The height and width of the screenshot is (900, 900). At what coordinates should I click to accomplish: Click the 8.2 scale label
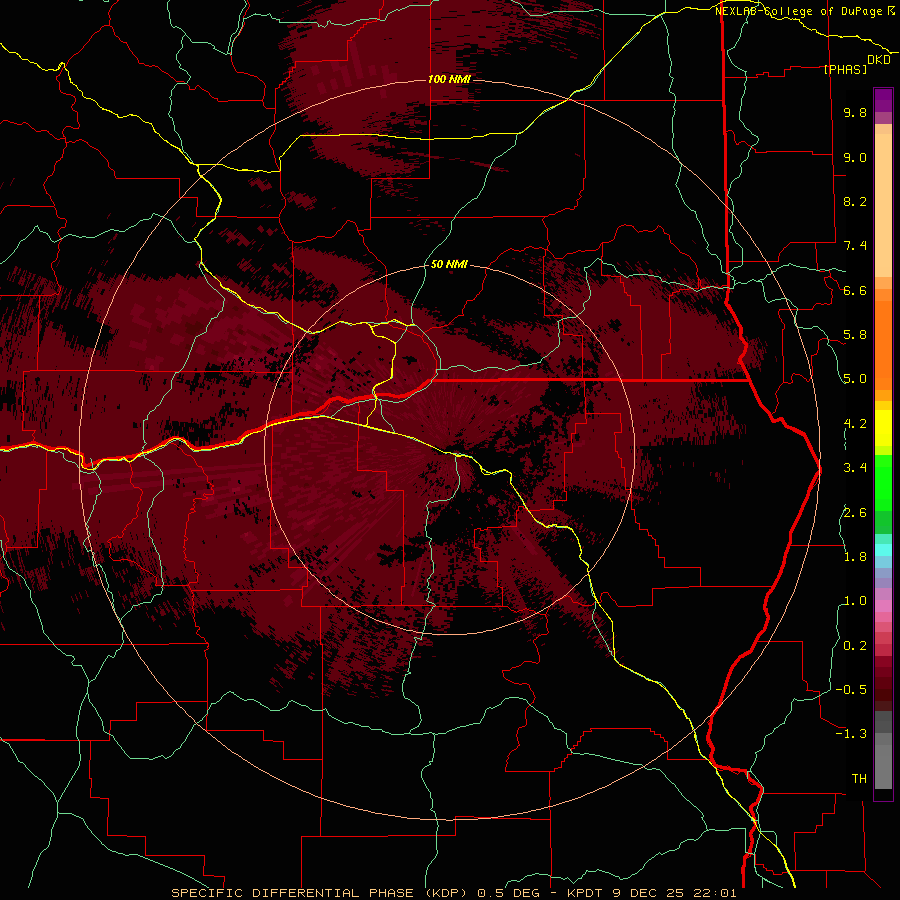855,201
